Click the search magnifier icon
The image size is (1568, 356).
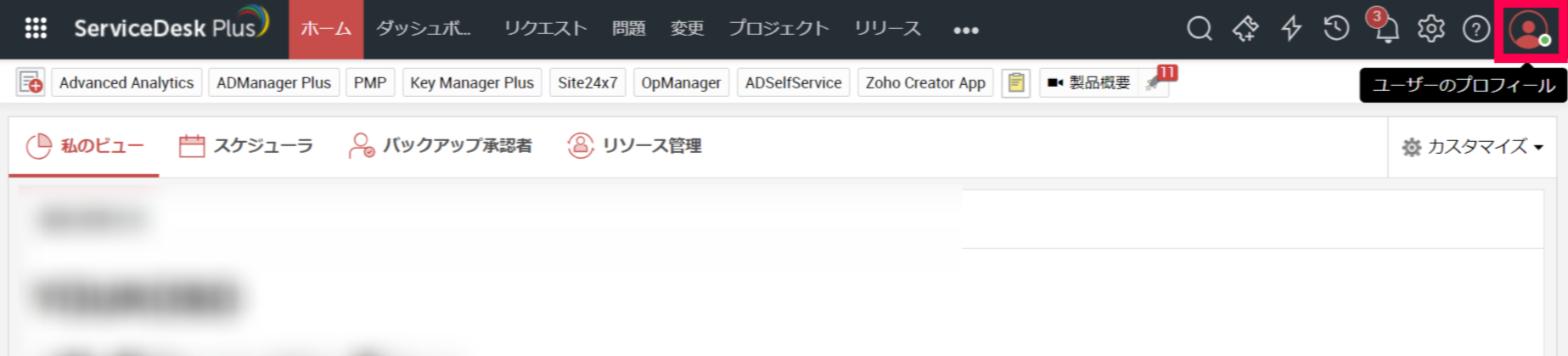[x=1199, y=29]
